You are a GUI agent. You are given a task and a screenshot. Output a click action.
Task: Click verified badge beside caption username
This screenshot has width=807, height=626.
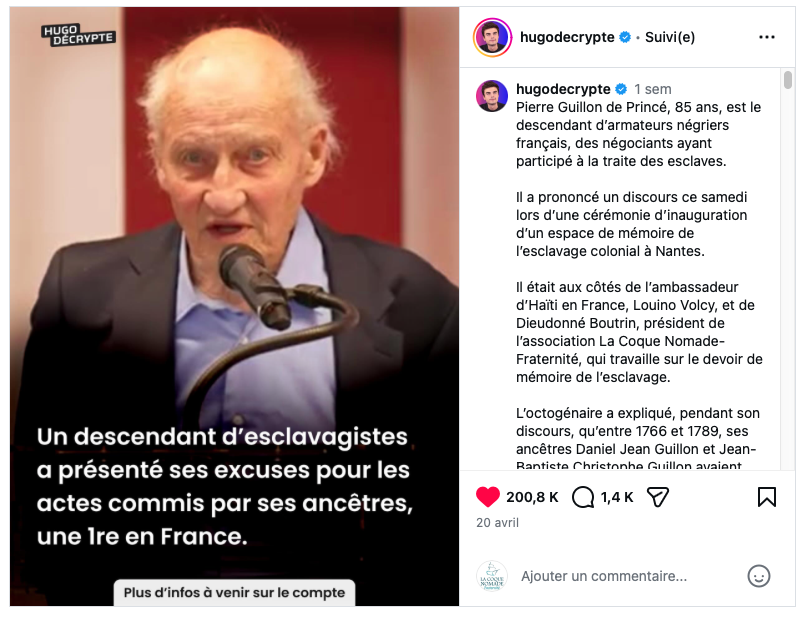pyautogui.click(x=621, y=89)
